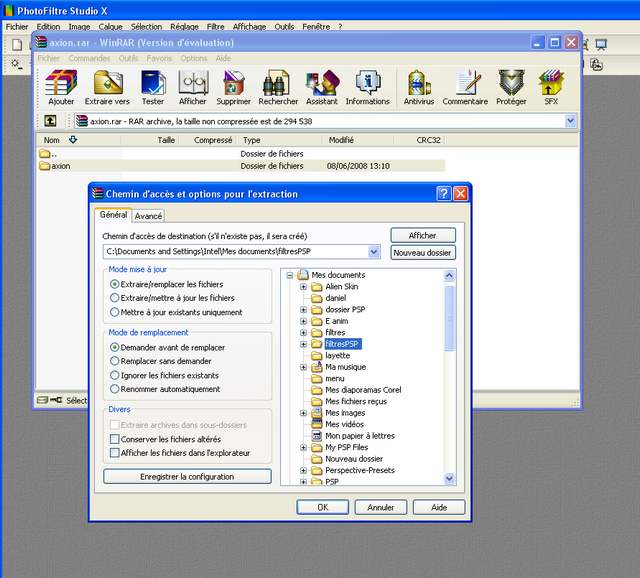Click the drive status icon in WinRAR status bar
This screenshot has height=578, width=640.
pyautogui.click(x=42, y=400)
